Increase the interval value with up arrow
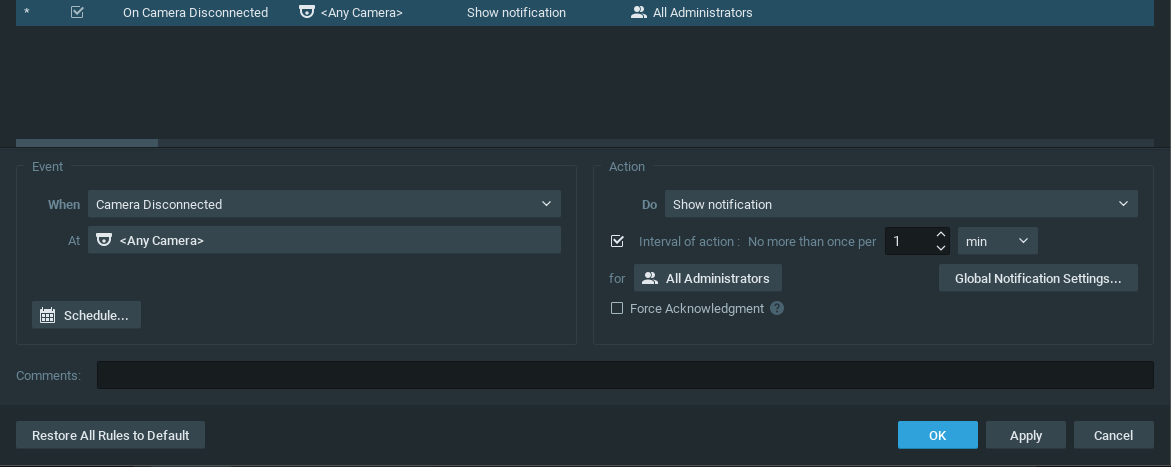Viewport: 1171px width, 467px height. click(940, 235)
